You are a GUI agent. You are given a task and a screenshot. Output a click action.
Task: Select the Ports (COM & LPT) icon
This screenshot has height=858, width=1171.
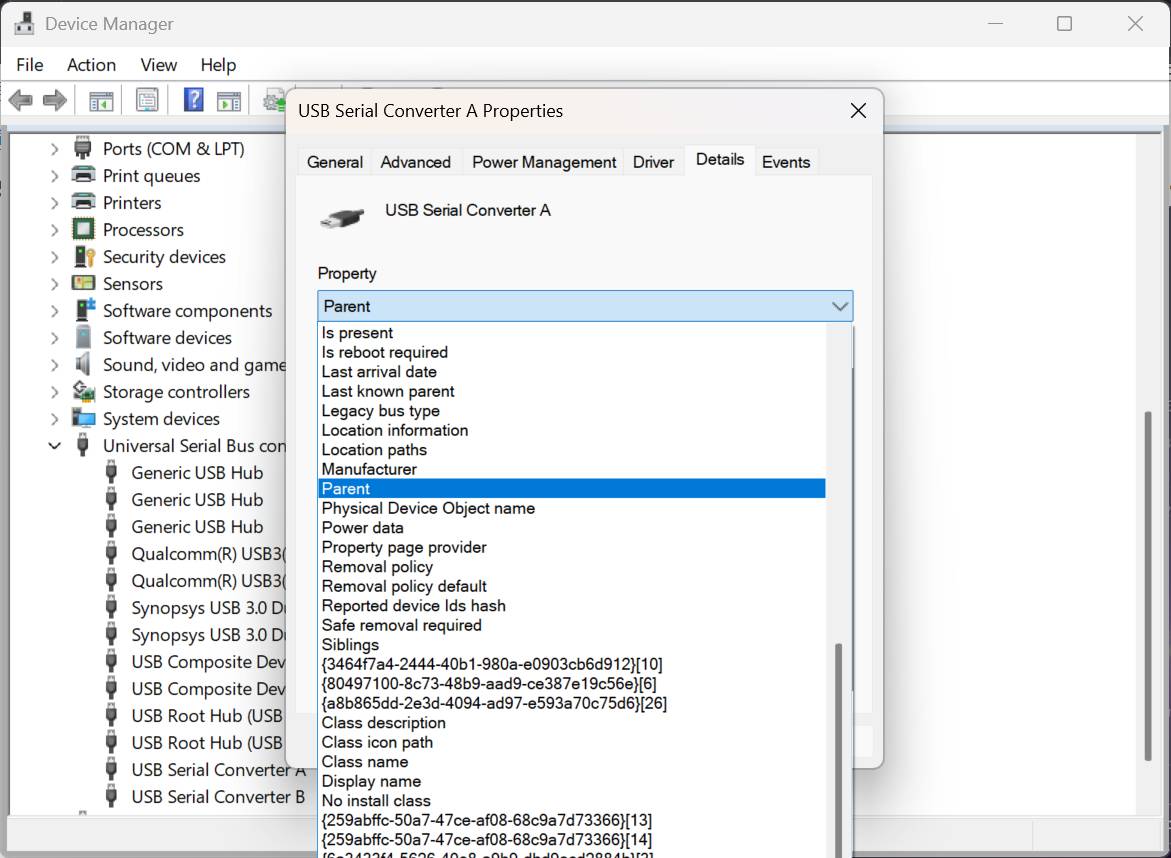point(83,148)
